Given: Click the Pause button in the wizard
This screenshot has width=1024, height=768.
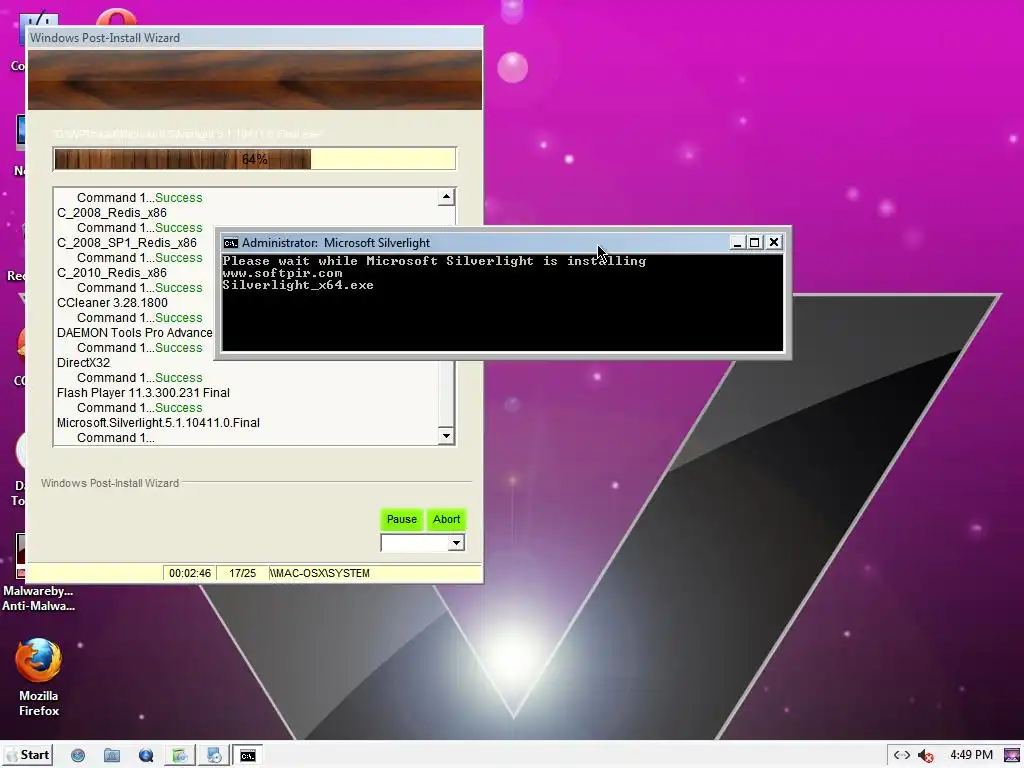Looking at the screenshot, I should pyautogui.click(x=402, y=519).
